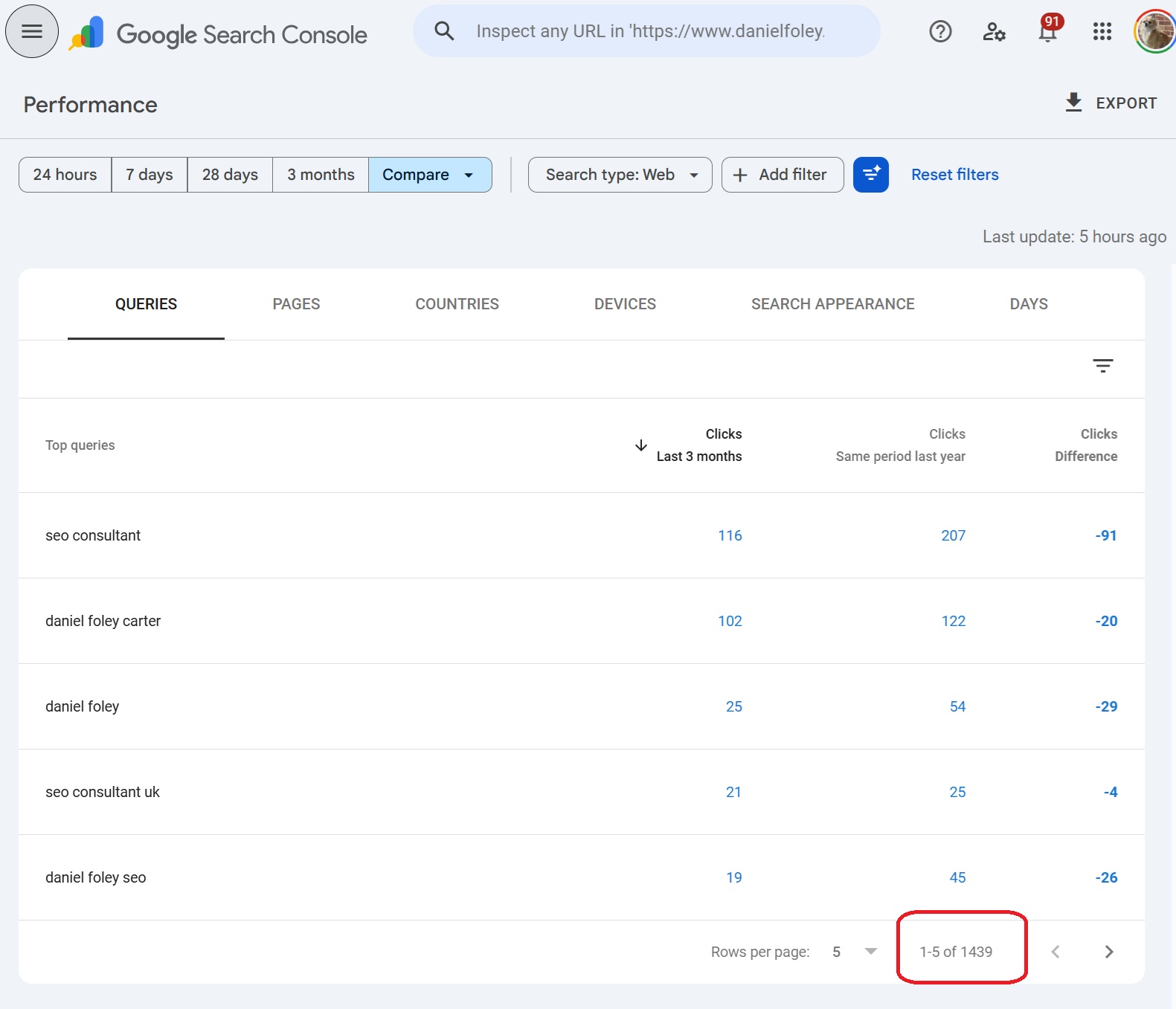Click the 207 clicks last year value
This screenshot has width=1176, height=1009.
(953, 535)
